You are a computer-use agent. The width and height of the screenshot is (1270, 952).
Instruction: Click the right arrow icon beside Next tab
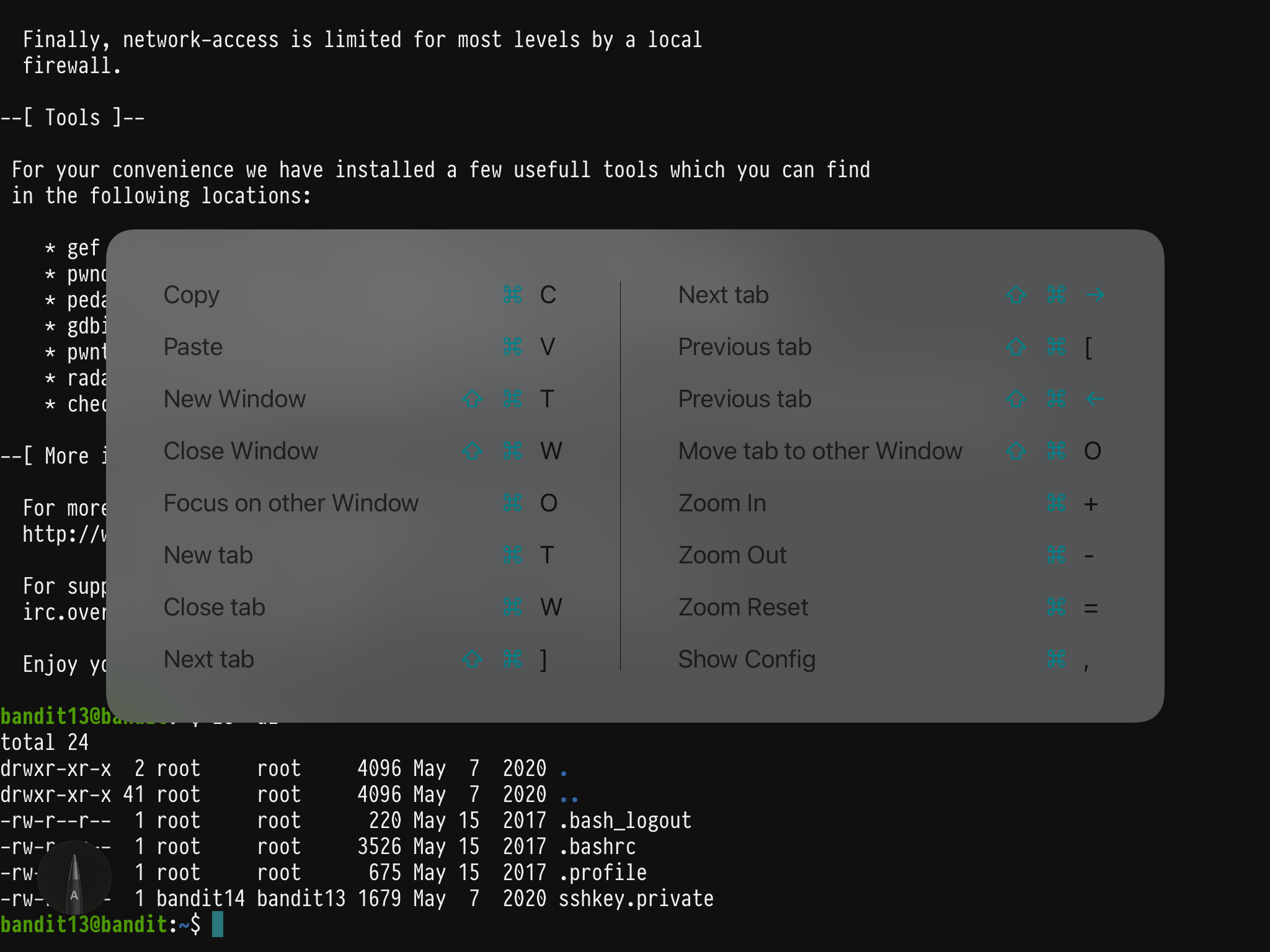(x=1095, y=295)
